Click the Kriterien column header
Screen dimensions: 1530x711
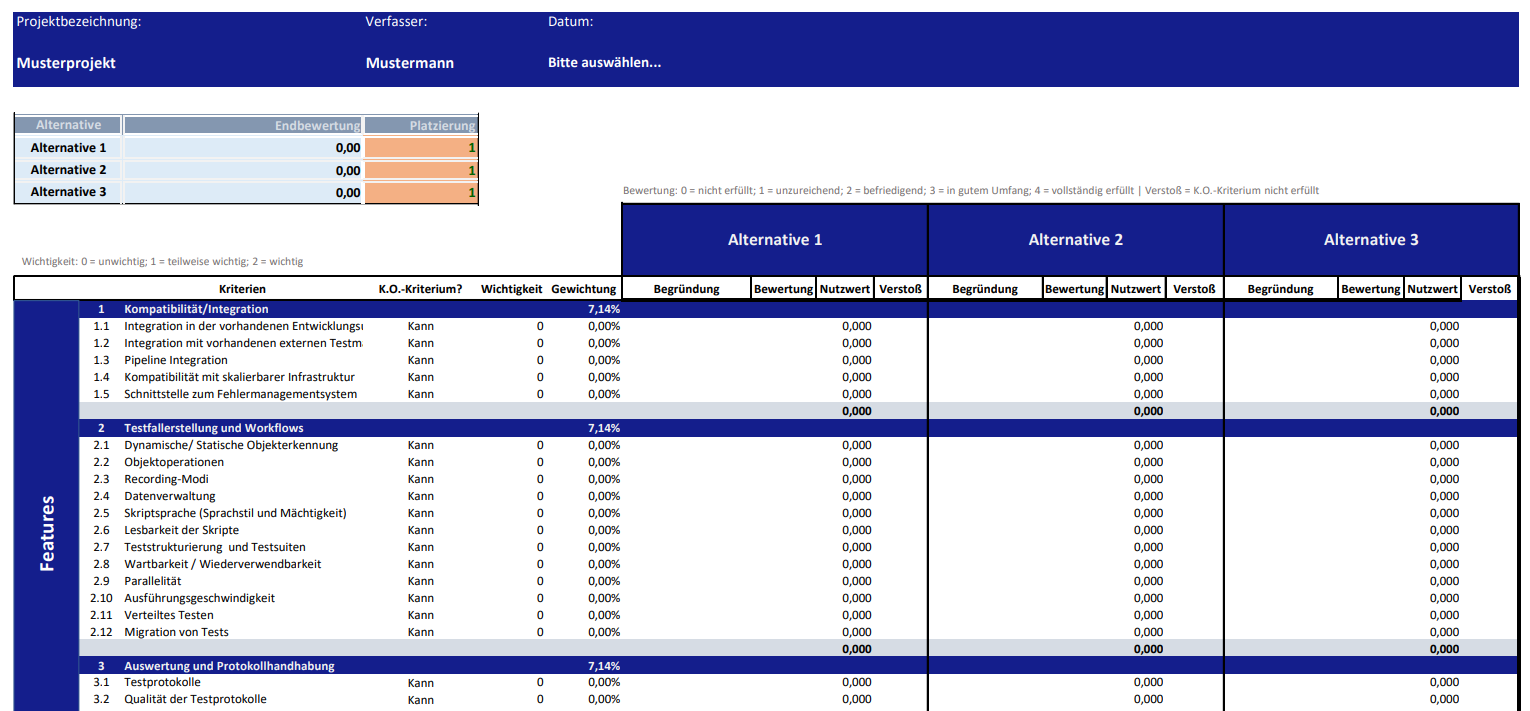coord(242,289)
